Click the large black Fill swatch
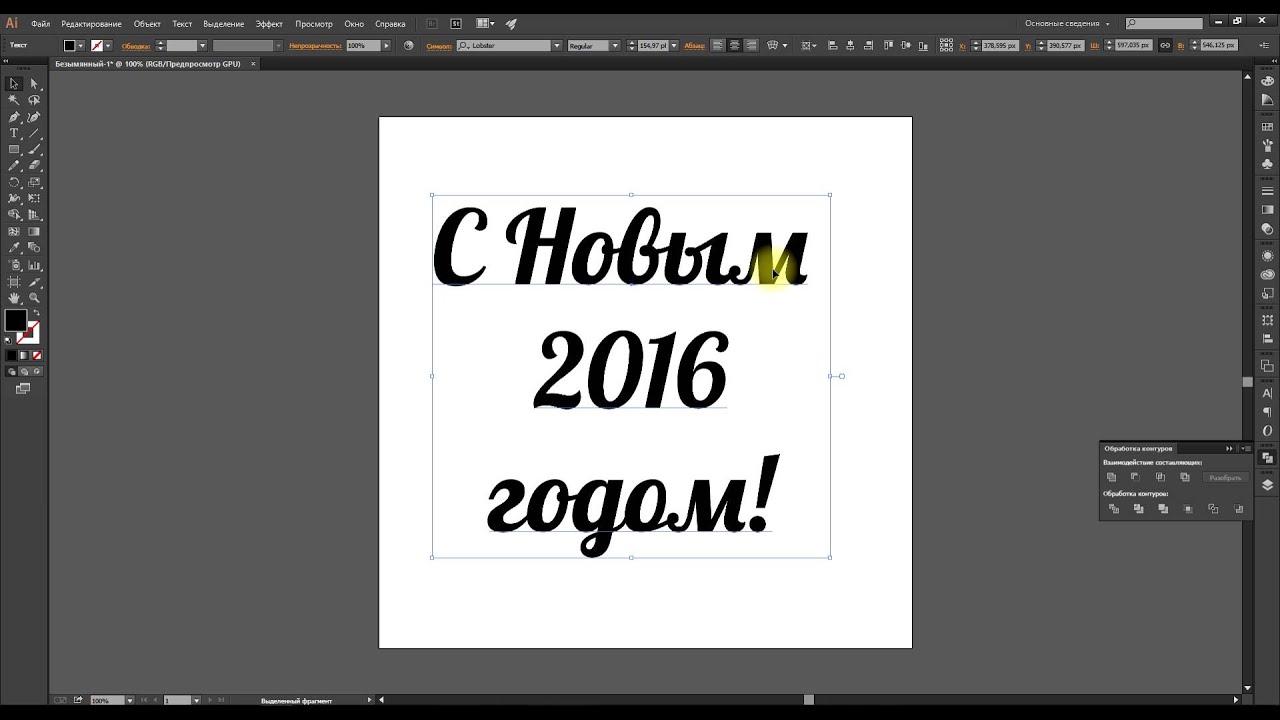This screenshot has height=720, width=1280. pos(15,320)
